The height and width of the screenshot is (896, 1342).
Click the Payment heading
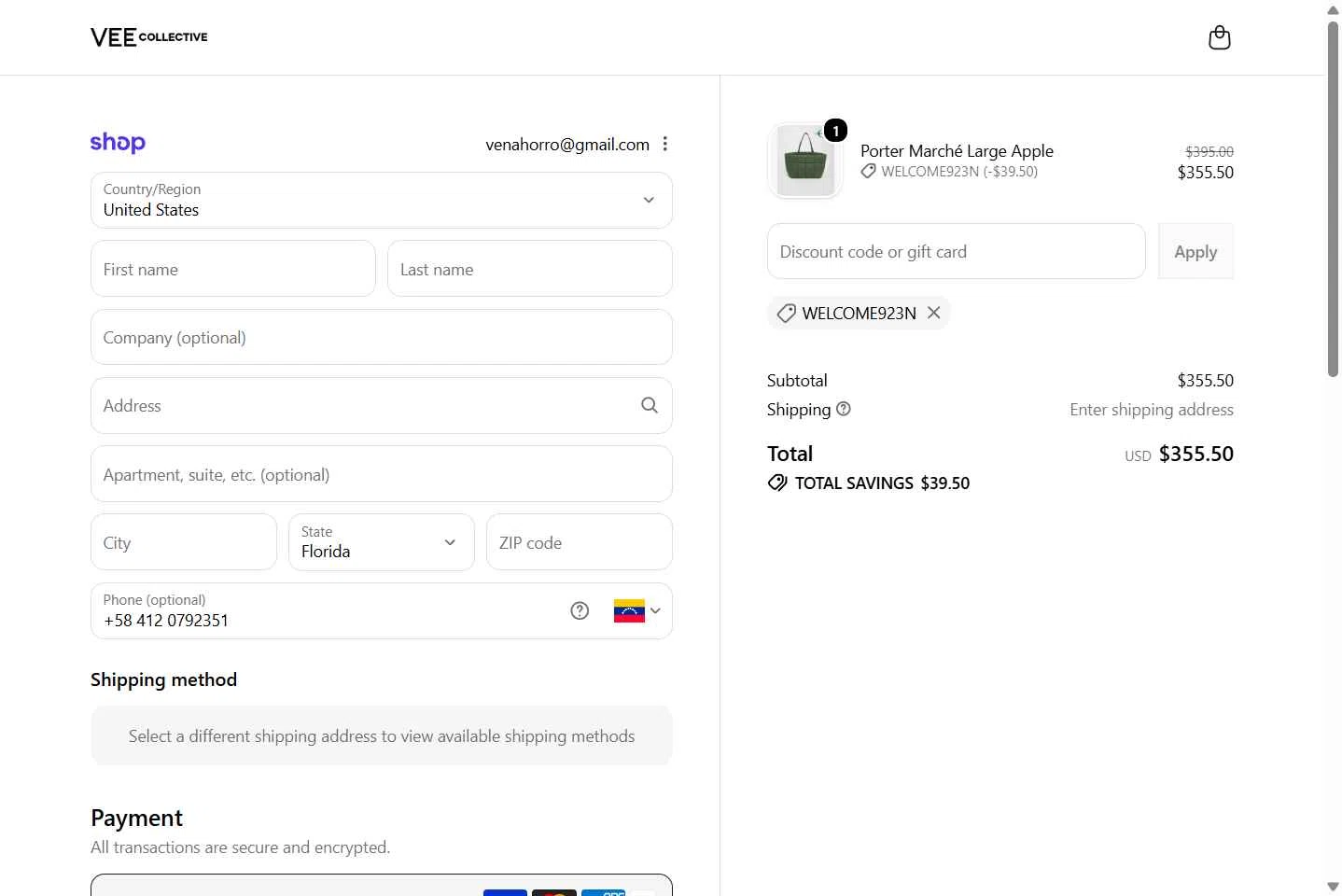136,818
